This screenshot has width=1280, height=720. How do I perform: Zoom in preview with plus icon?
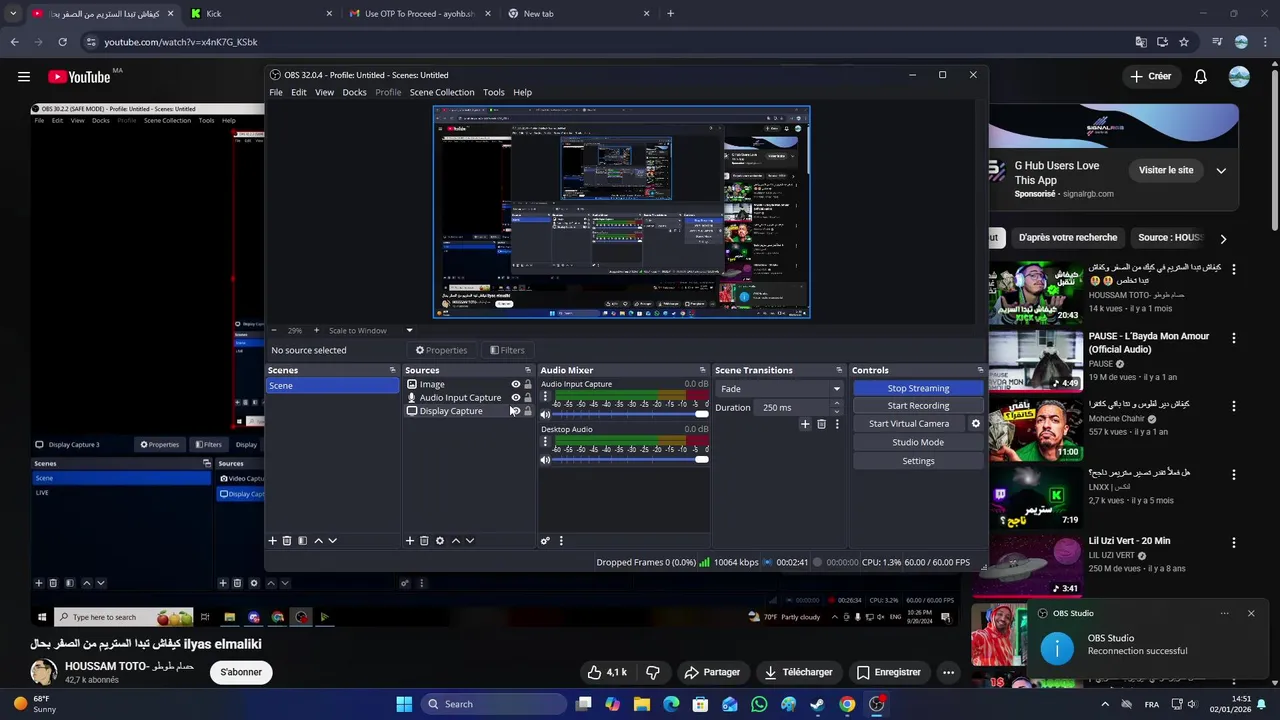(x=316, y=331)
